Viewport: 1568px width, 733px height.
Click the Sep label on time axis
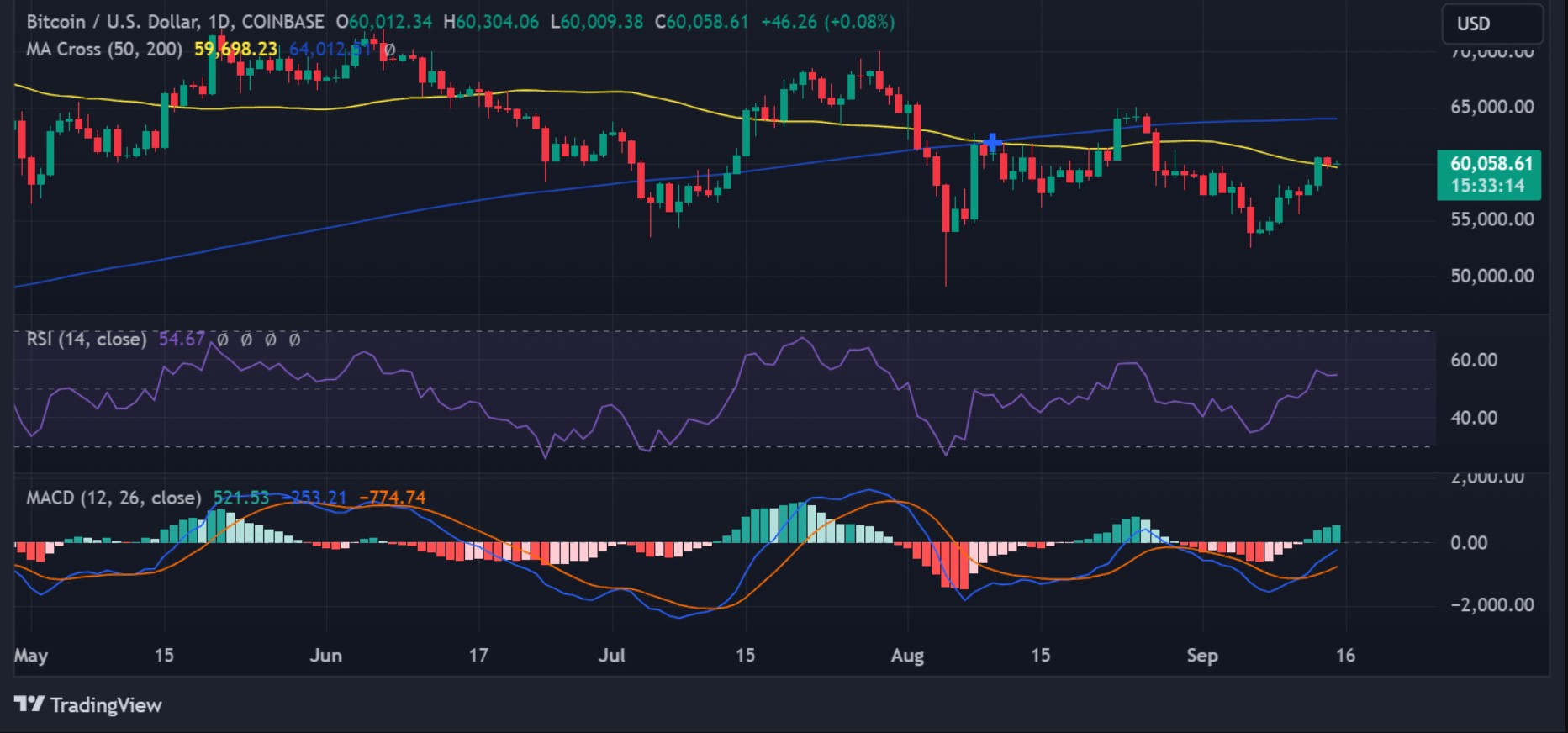pyautogui.click(x=1201, y=656)
